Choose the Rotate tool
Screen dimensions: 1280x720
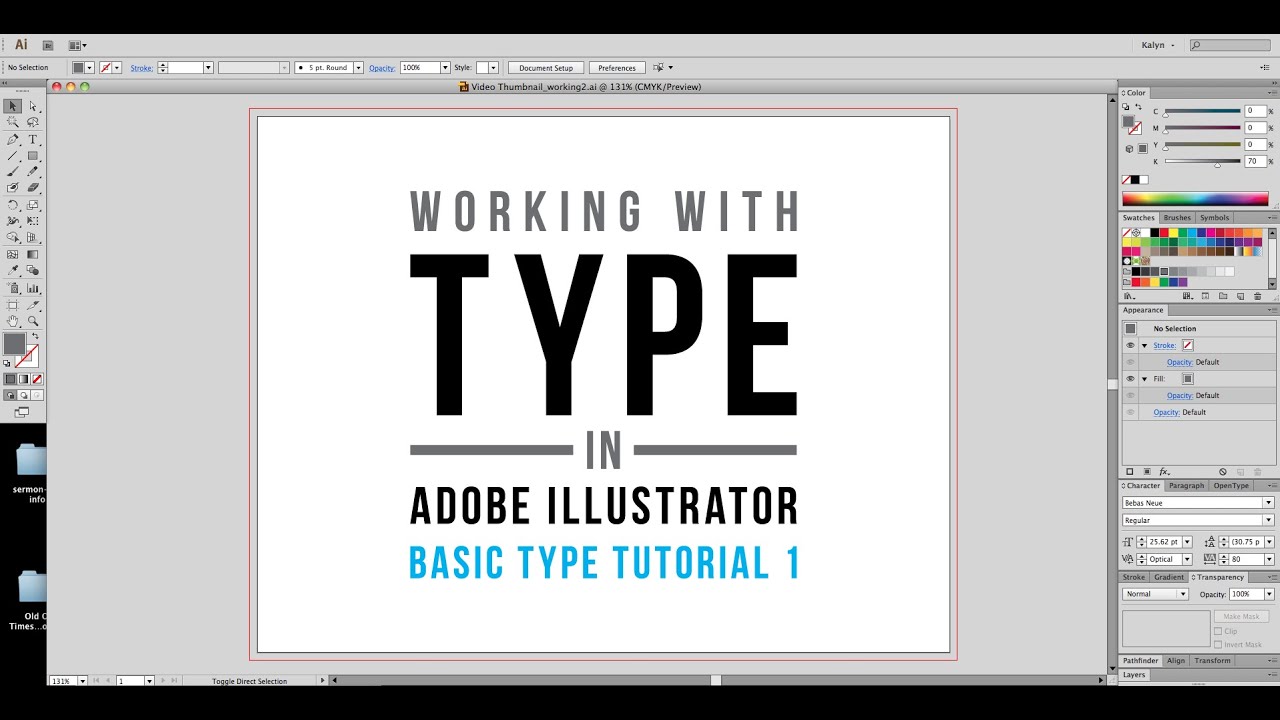click(13, 204)
